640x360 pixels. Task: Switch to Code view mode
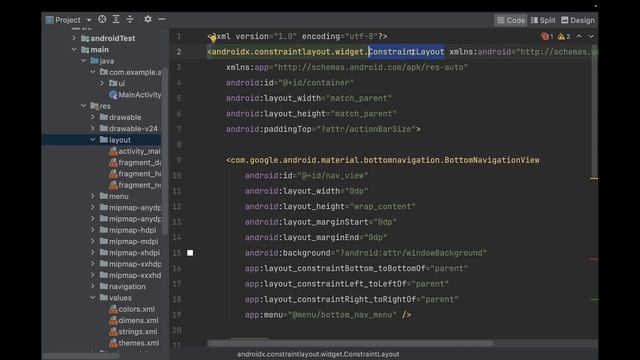click(x=511, y=20)
